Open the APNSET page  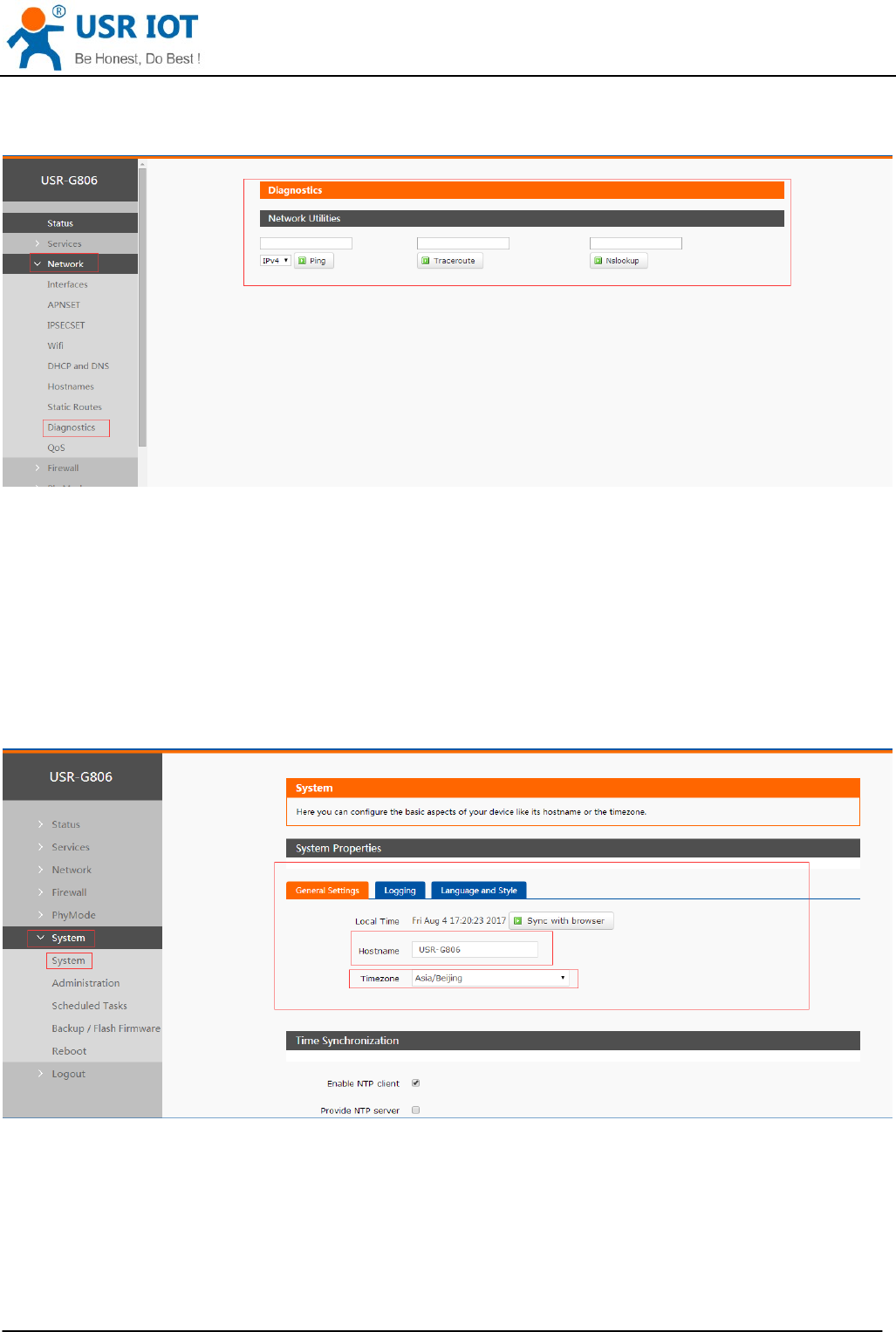tap(64, 305)
